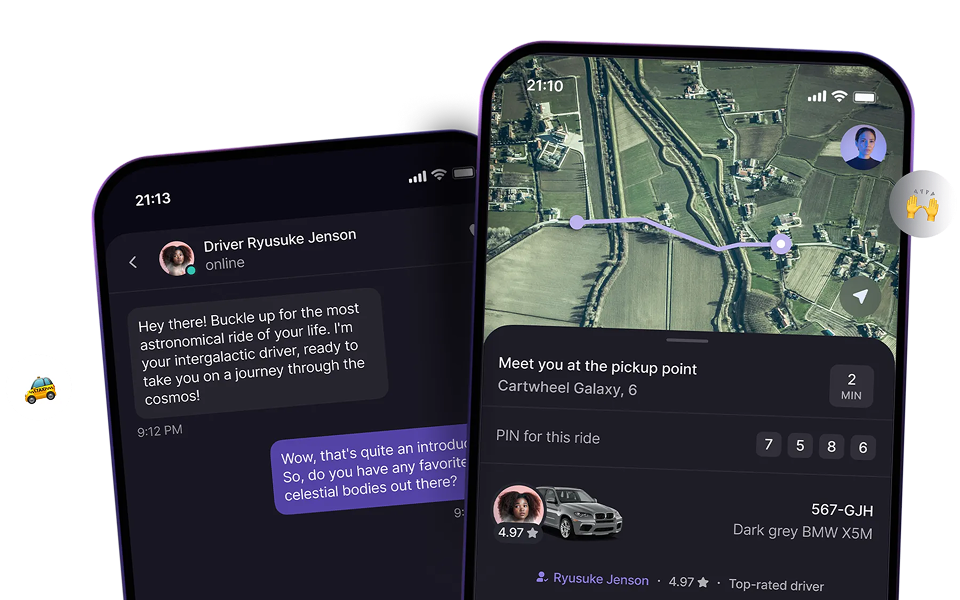Open driver avatar in chat header
Screen dimensions: 960x600
(x=177, y=258)
